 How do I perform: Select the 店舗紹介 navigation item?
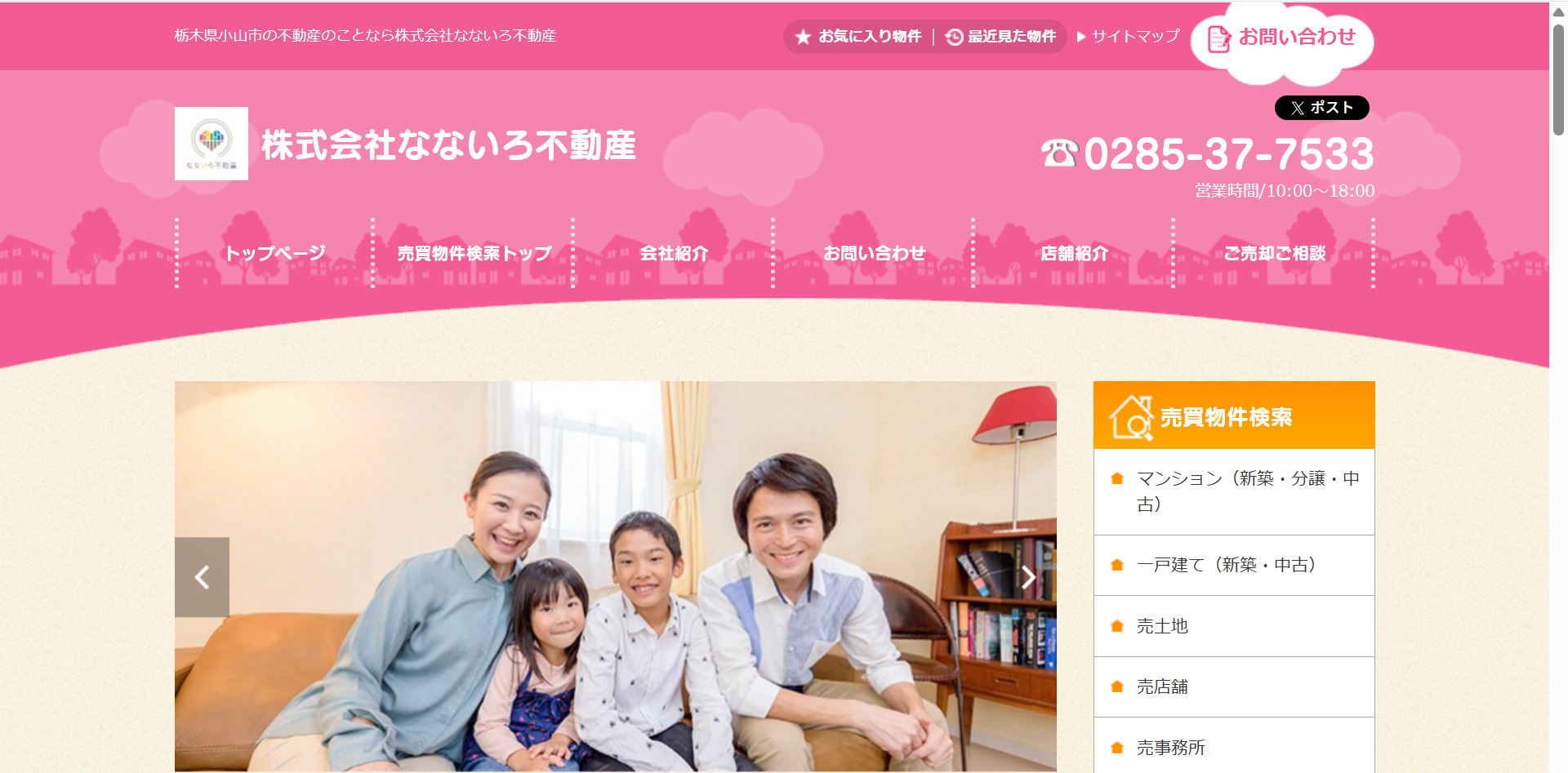(1074, 253)
